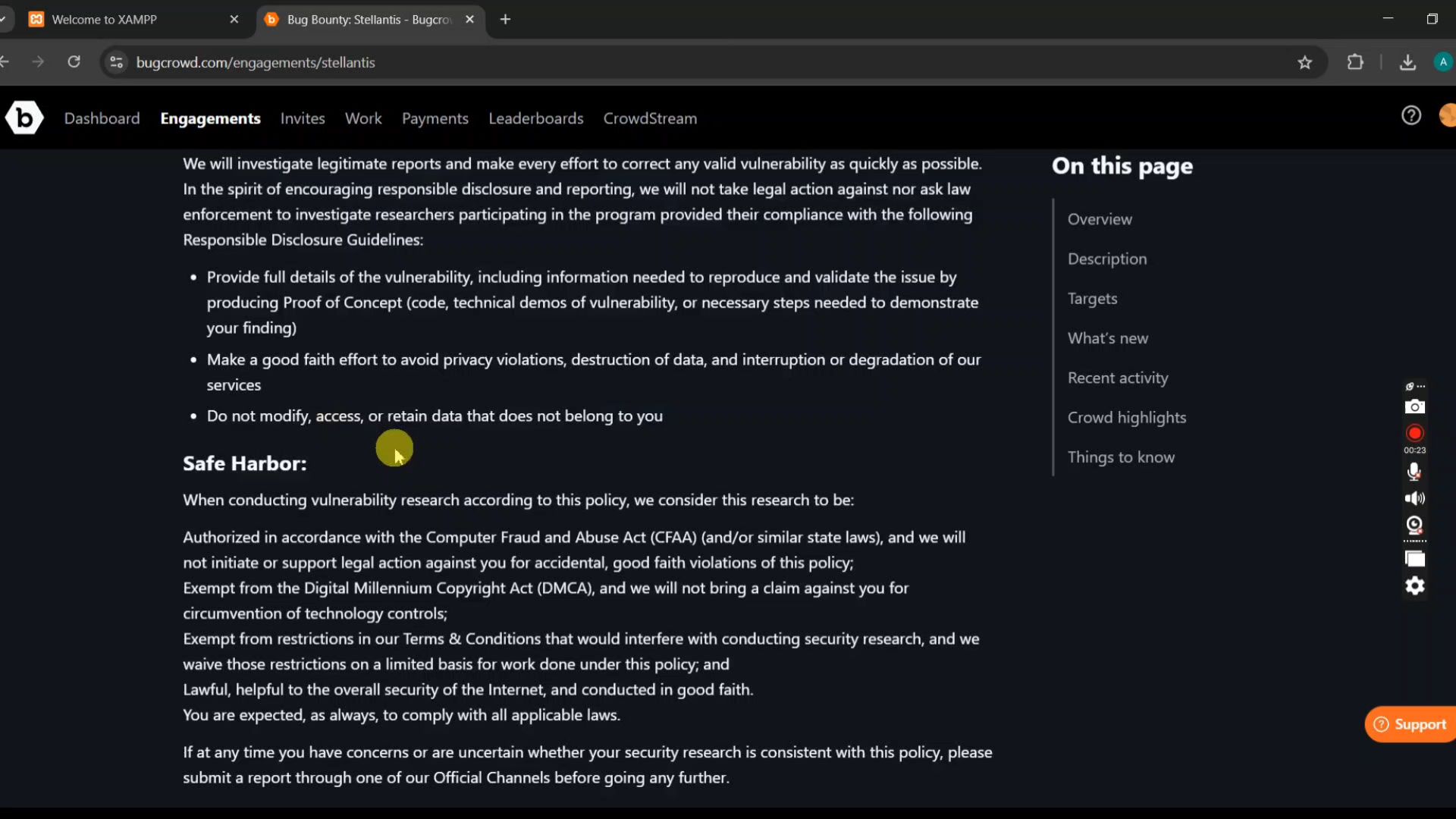Open CrowdStream in navigation
The image size is (1456, 819).
click(x=650, y=118)
